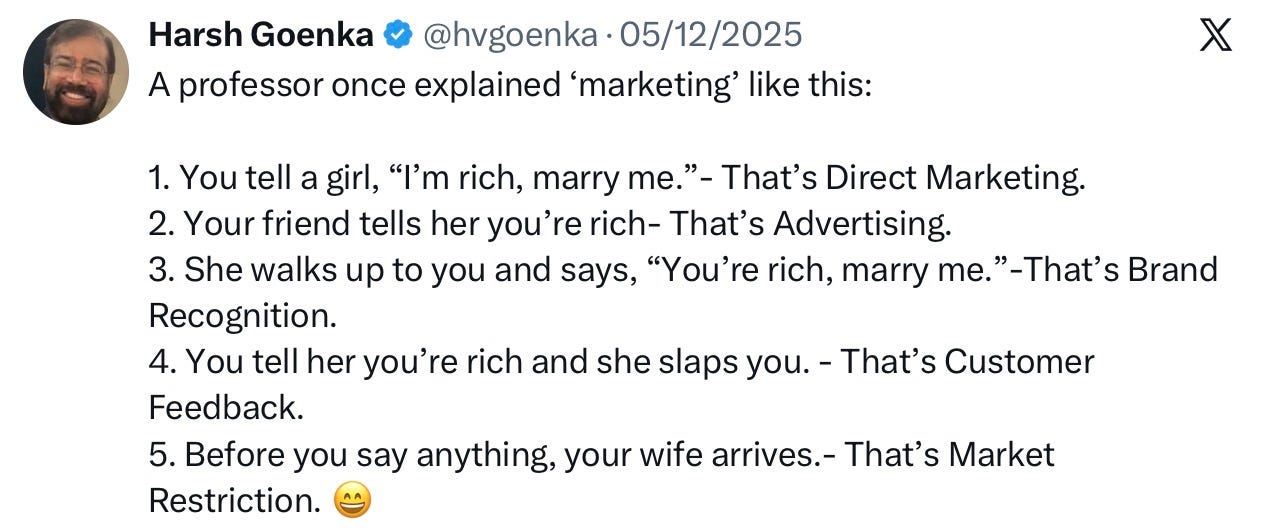The width and height of the screenshot is (1271, 531).
Task: Click the word 'Recognition.'
Action: 243,316
